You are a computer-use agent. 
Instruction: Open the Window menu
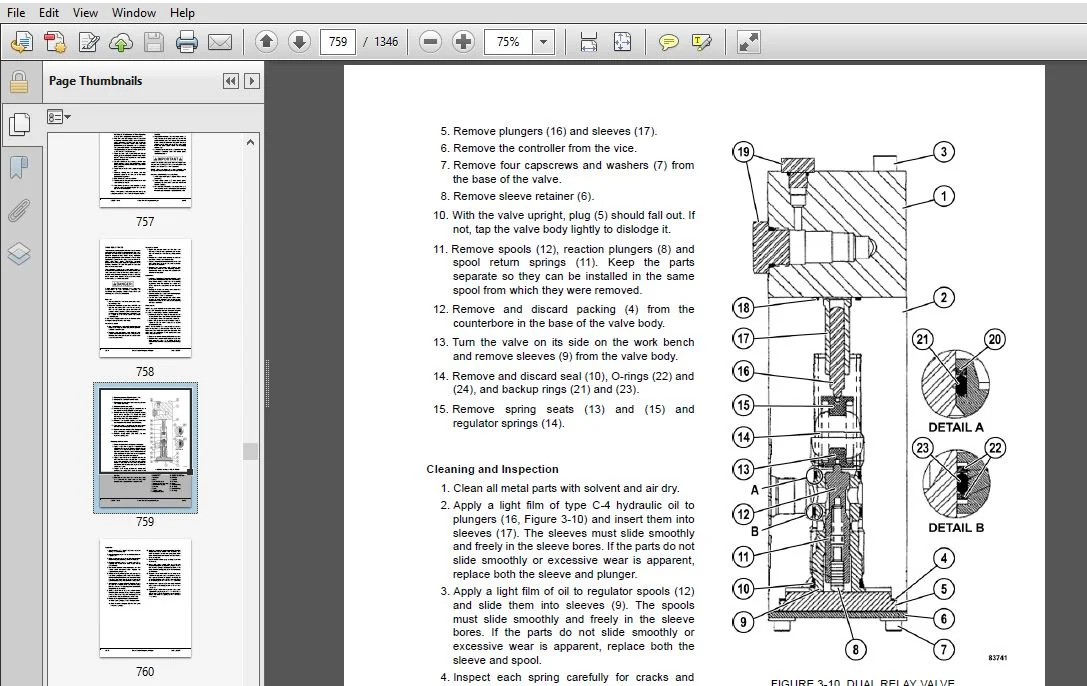tap(134, 12)
